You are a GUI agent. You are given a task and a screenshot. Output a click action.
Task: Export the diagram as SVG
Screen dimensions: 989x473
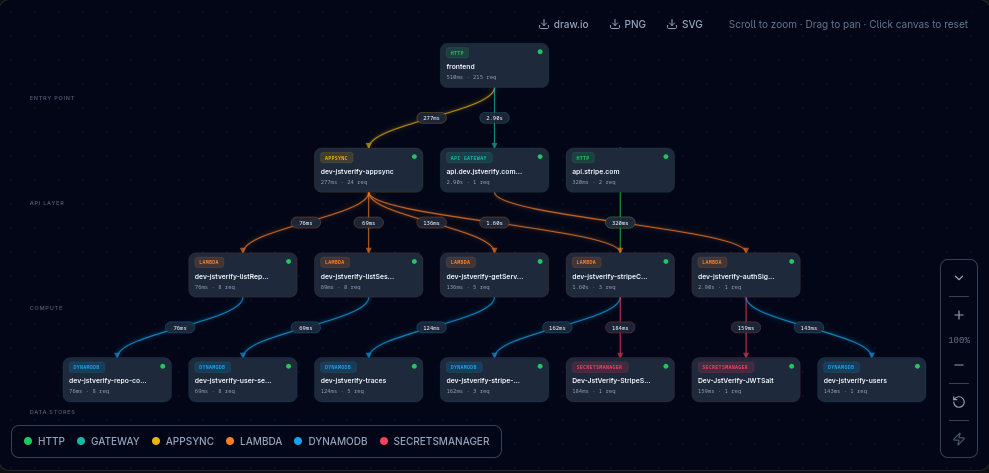point(685,25)
